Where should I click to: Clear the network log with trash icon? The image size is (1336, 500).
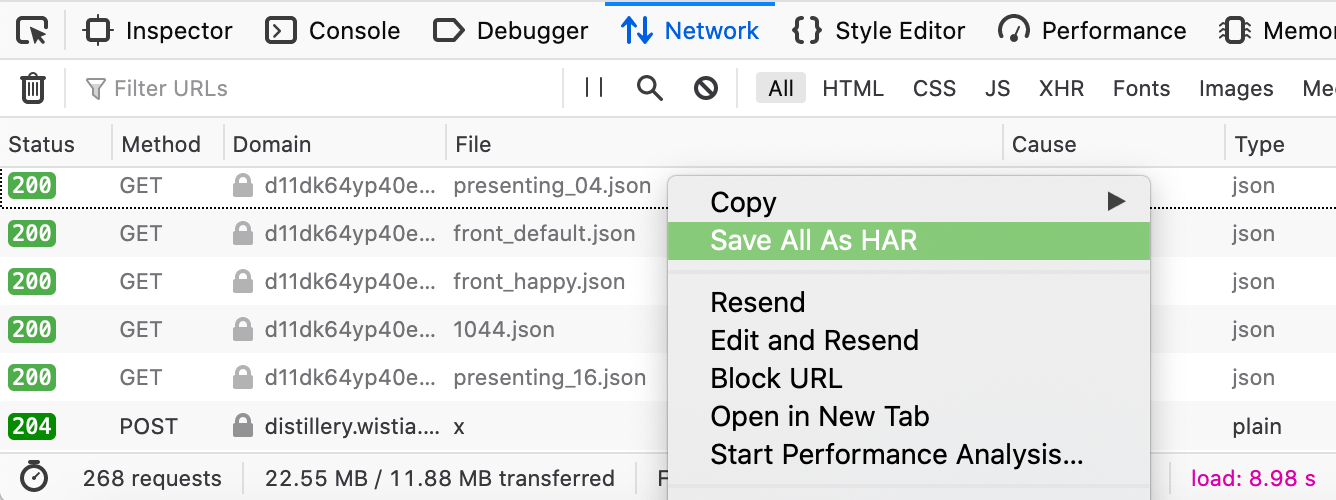(x=33, y=89)
